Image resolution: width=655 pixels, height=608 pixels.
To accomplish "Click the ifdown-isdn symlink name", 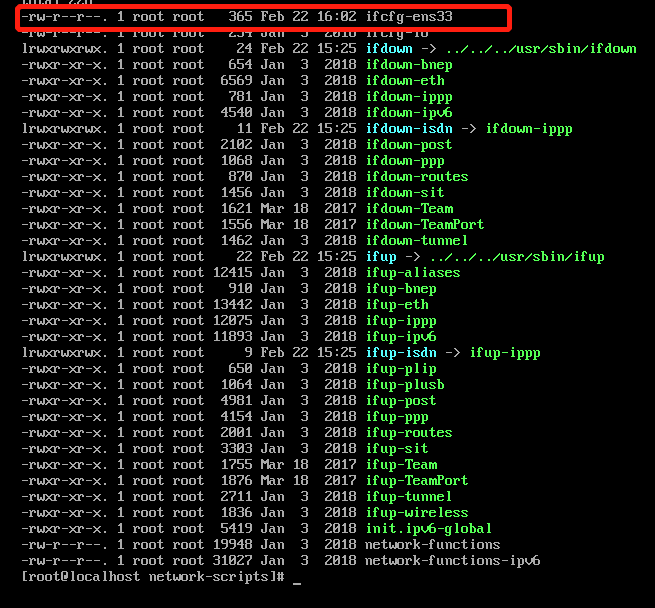I will pos(409,129).
